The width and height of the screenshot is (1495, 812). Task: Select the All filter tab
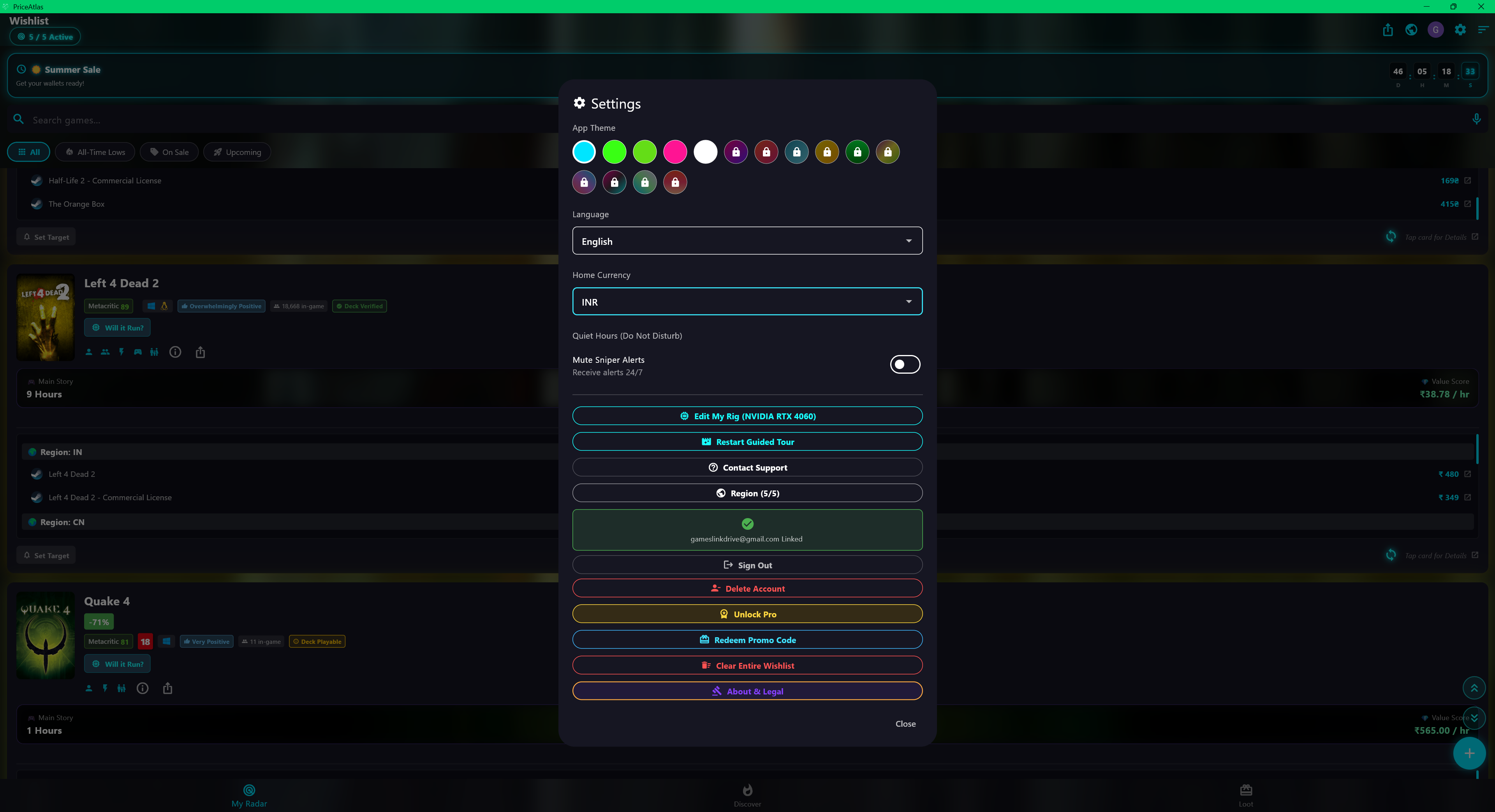coord(28,152)
